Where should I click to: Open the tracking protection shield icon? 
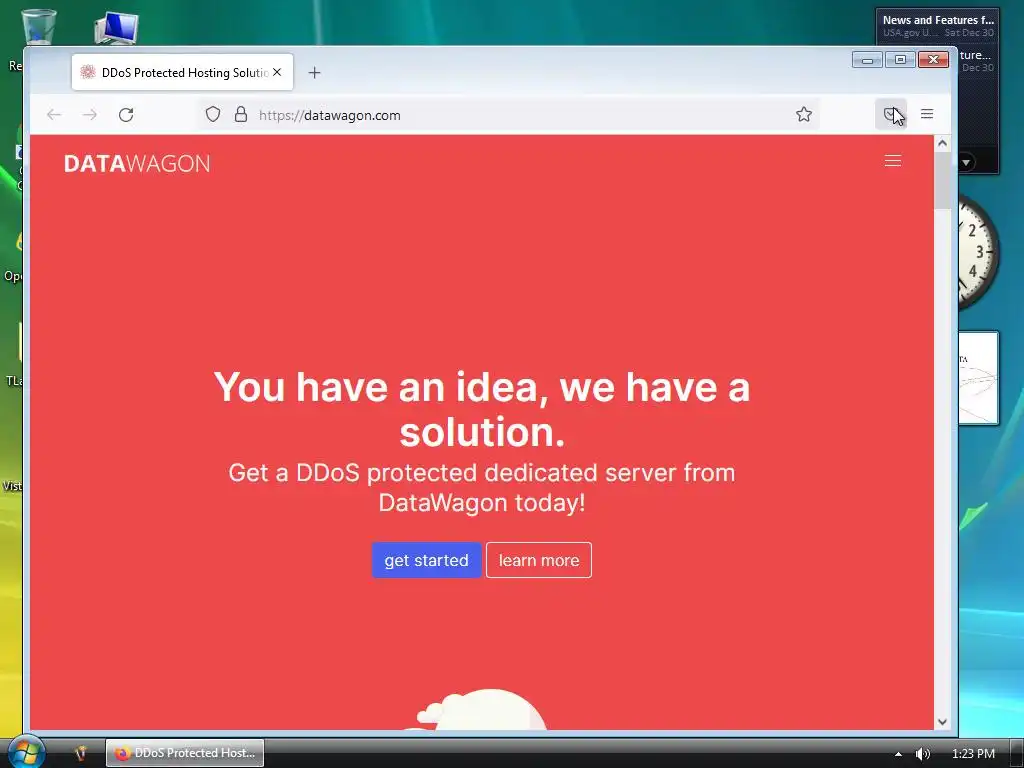213,114
